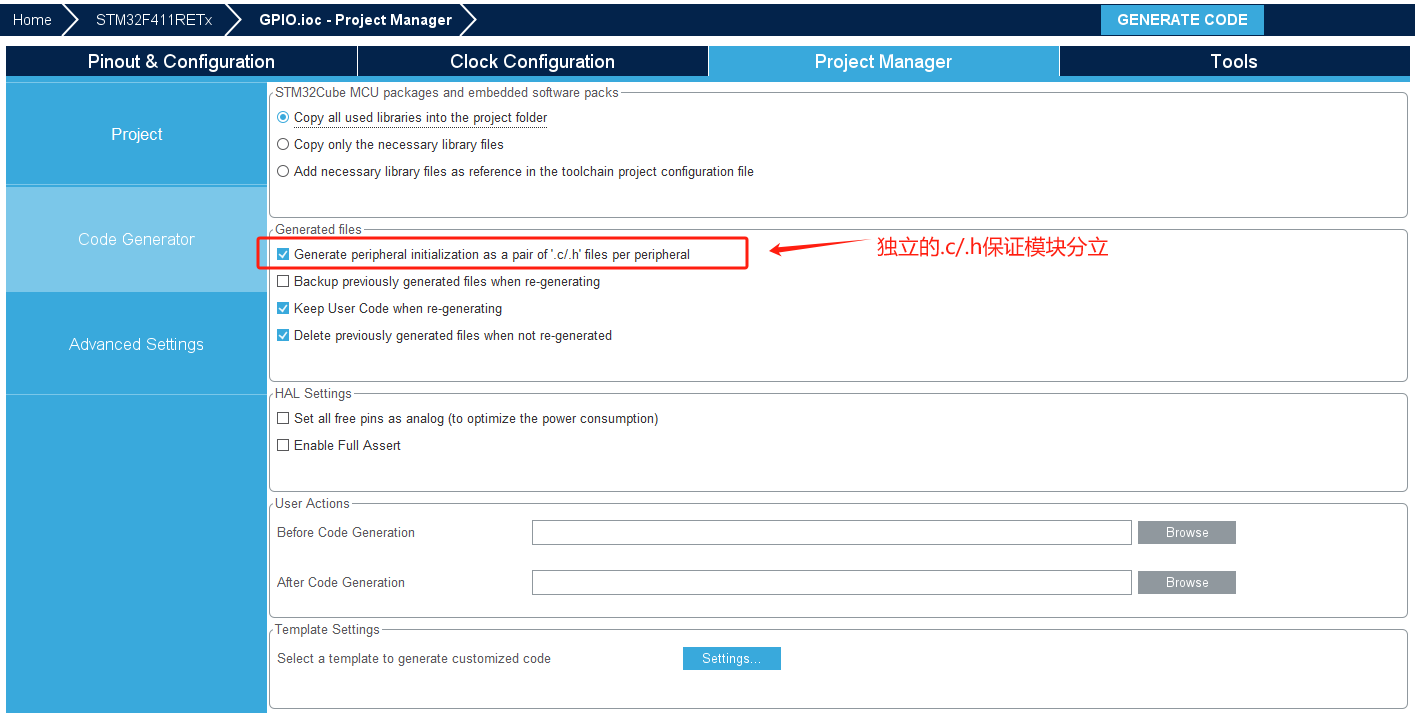This screenshot has height=722, width=1415.
Task: Select Code Generator in the sidebar
Action: tap(136, 239)
